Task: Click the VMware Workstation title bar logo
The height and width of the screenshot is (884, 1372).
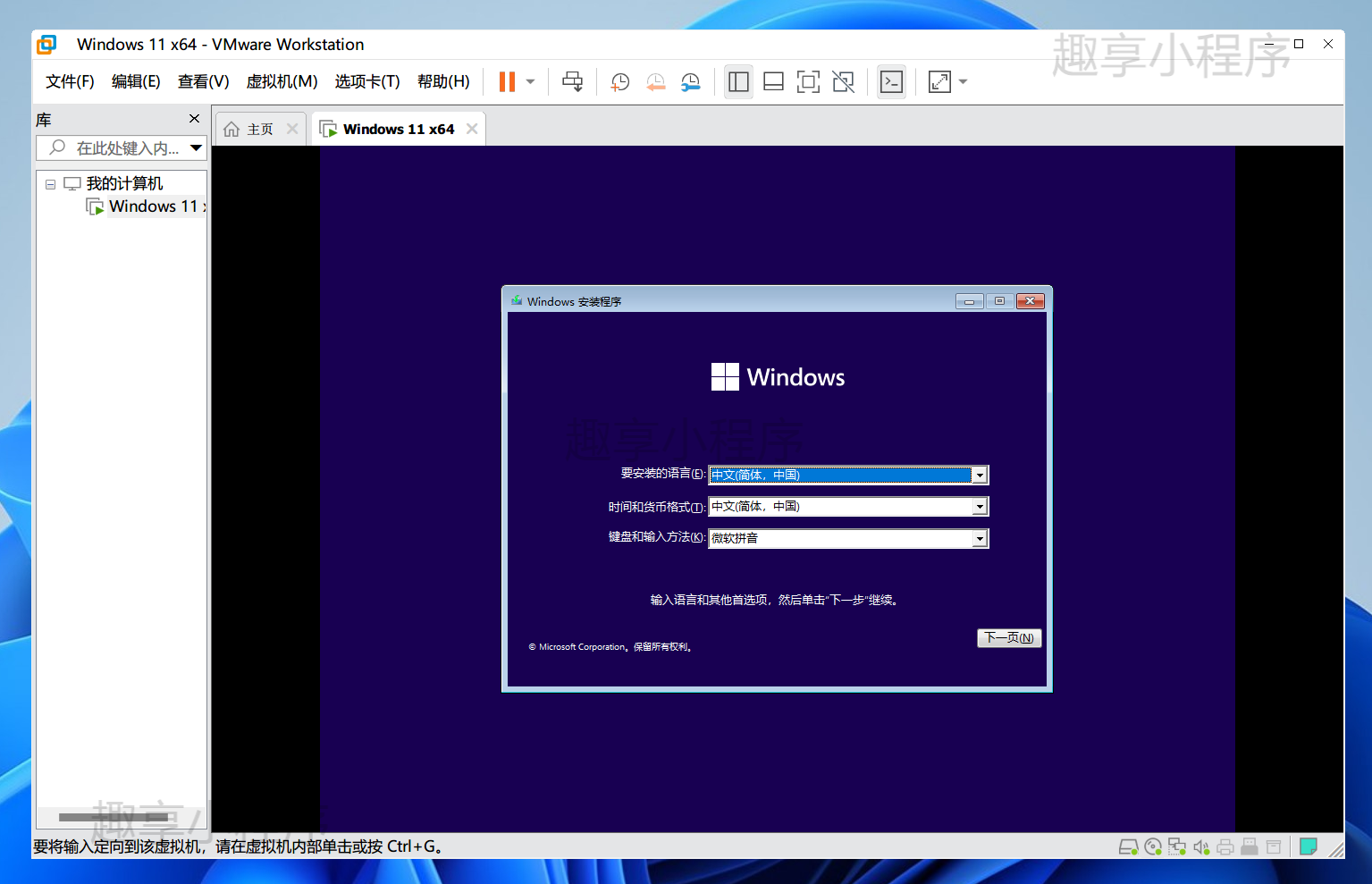Action: pyautogui.click(x=46, y=44)
